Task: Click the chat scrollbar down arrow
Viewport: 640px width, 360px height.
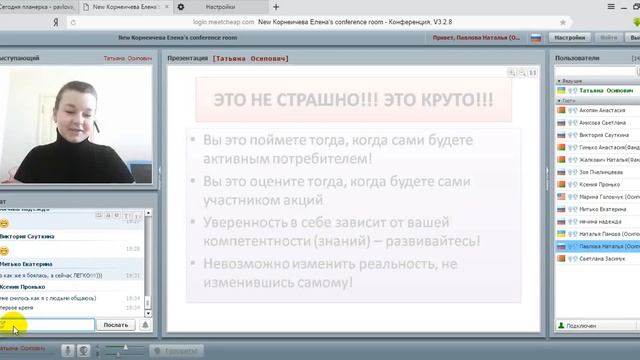Action: click(x=148, y=313)
